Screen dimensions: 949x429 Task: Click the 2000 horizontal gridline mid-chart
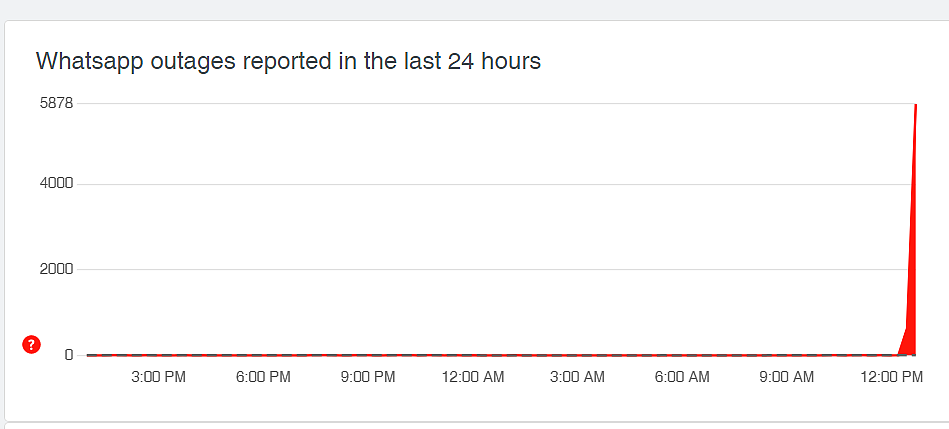pyautogui.click(x=496, y=269)
